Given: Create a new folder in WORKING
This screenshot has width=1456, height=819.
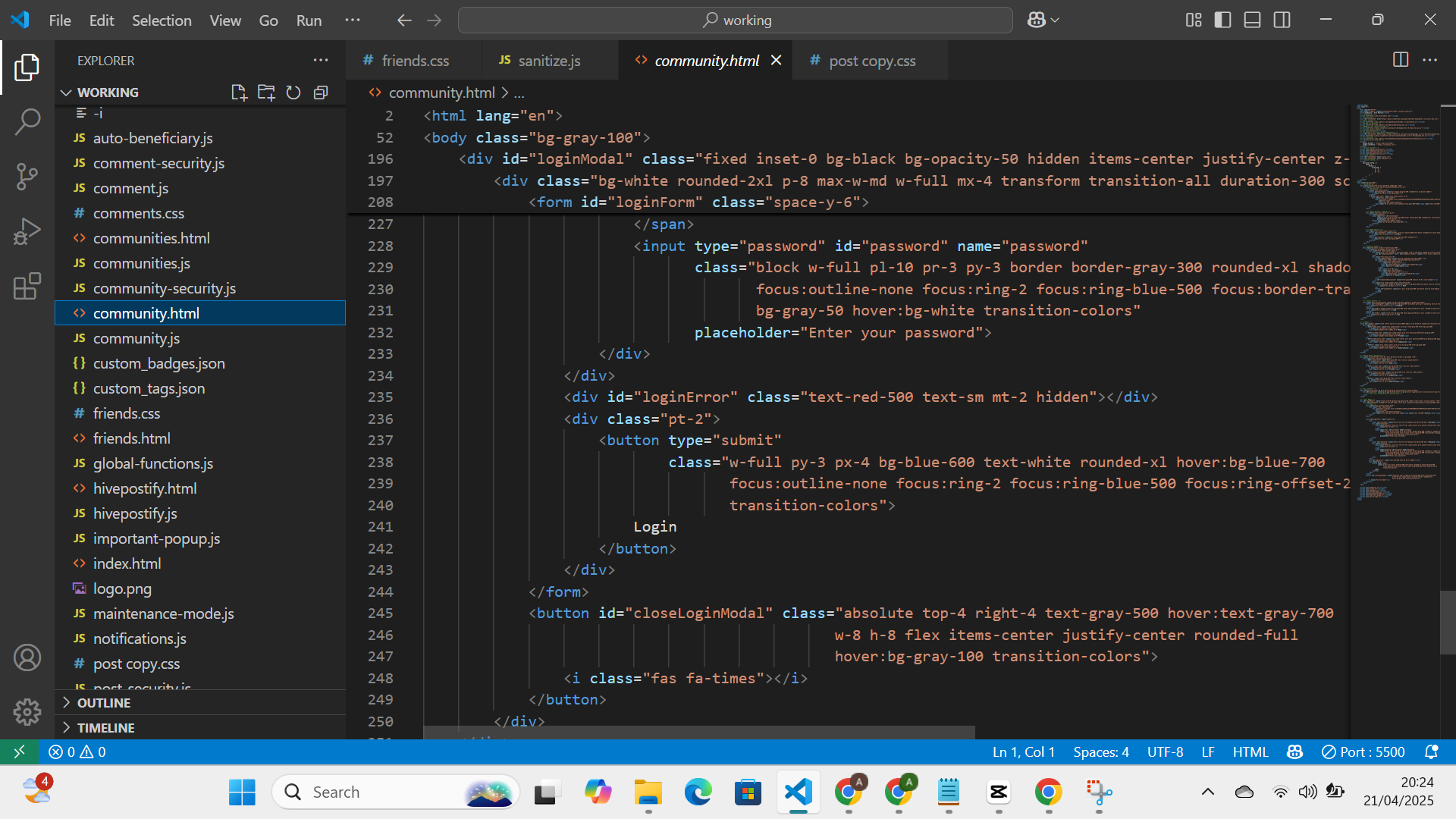Looking at the screenshot, I should (266, 93).
